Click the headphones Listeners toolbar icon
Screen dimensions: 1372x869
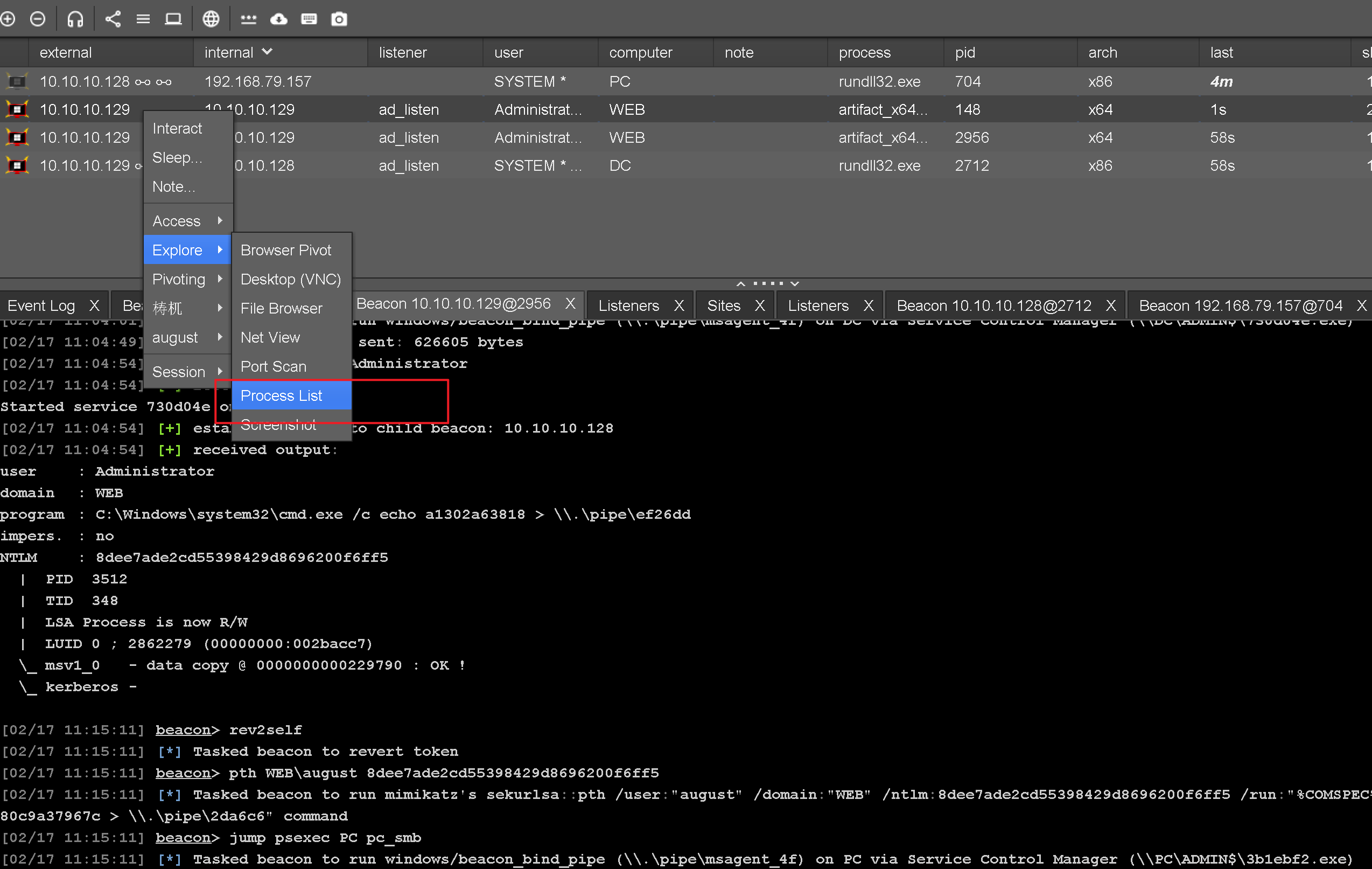click(x=75, y=19)
